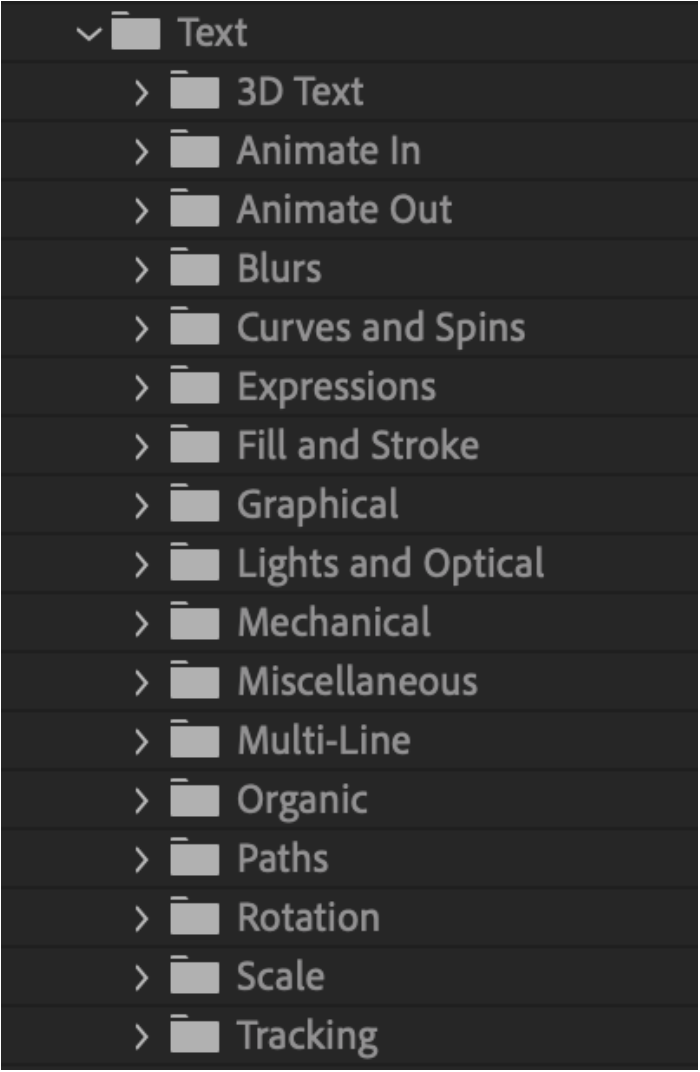Click the Expressions folder icon

[195, 385]
